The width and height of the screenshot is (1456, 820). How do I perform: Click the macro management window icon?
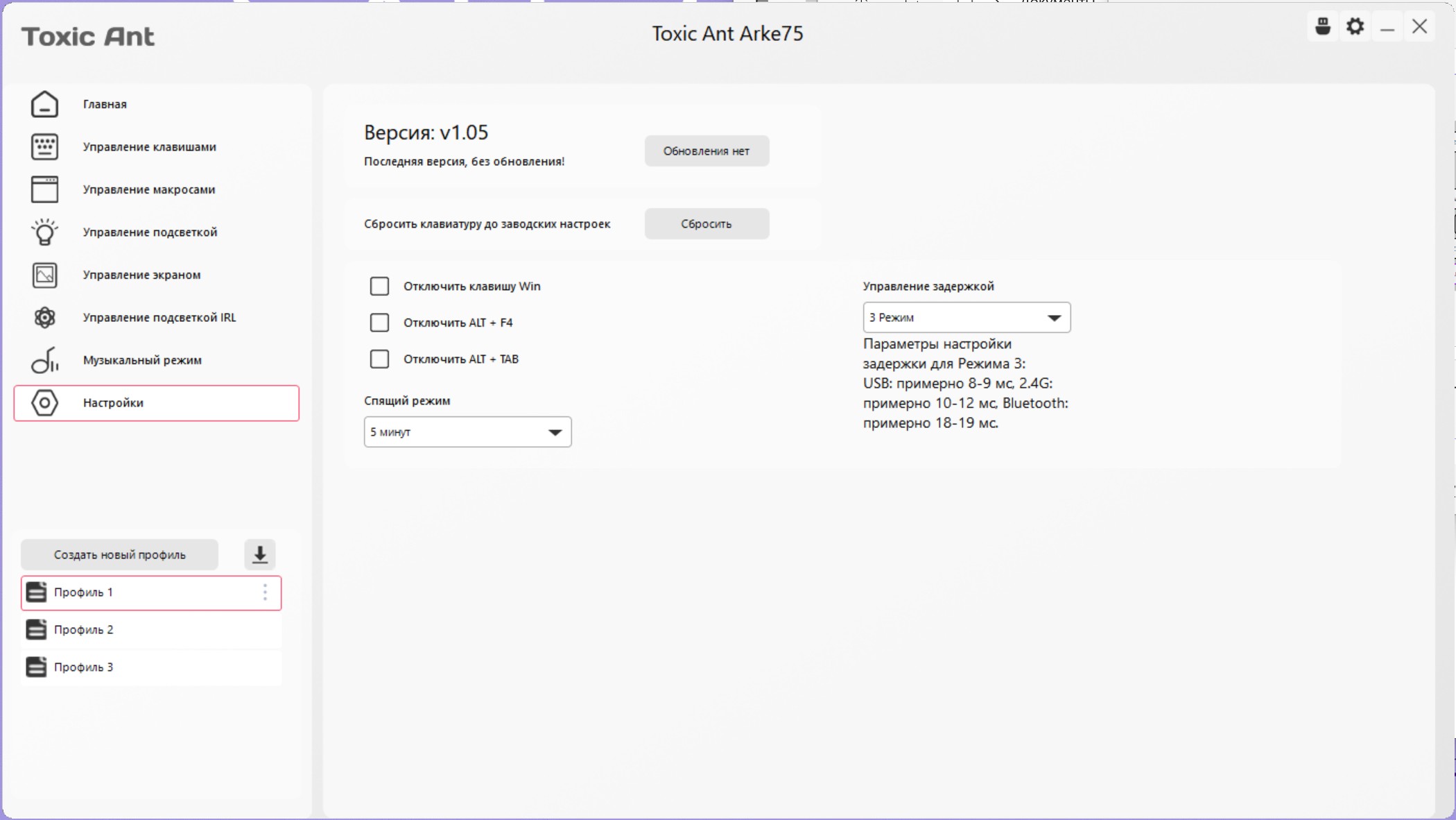44,189
